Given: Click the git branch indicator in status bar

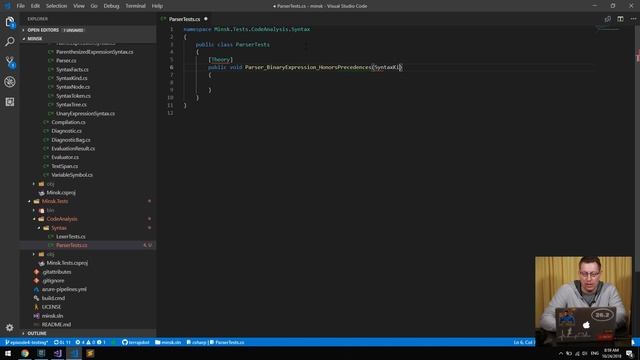Looking at the screenshot, I should (27, 342).
